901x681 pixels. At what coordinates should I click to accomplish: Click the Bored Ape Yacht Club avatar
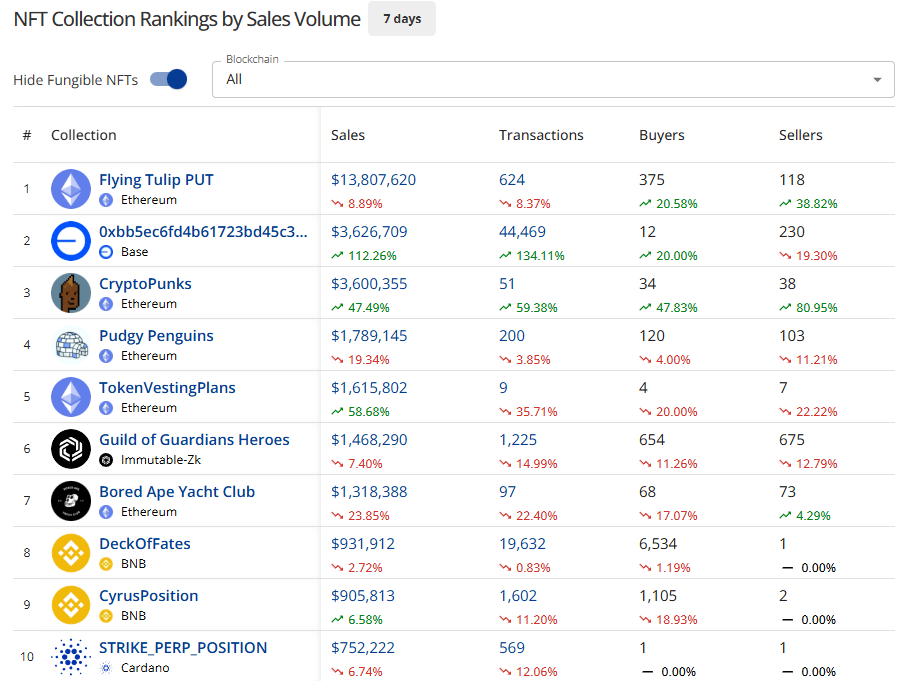pyautogui.click(x=71, y=501)
